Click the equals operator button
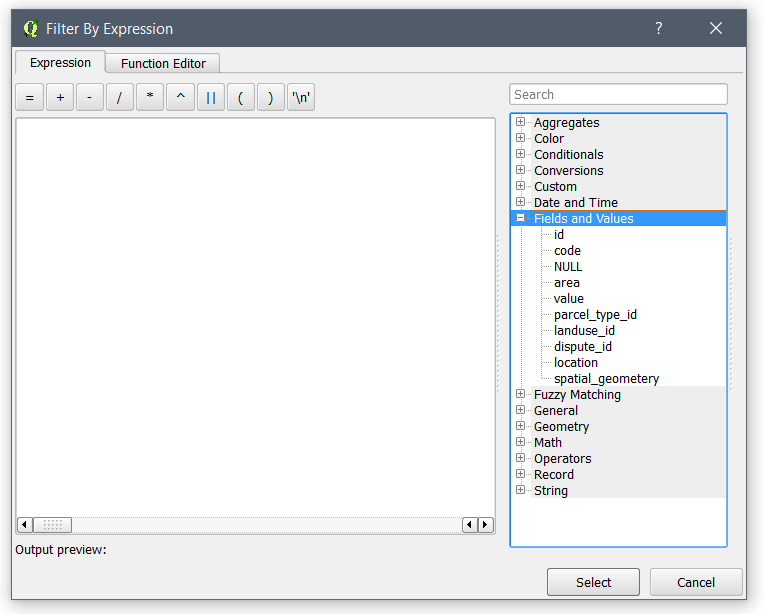The image size is (764, 614). (30, 98)
